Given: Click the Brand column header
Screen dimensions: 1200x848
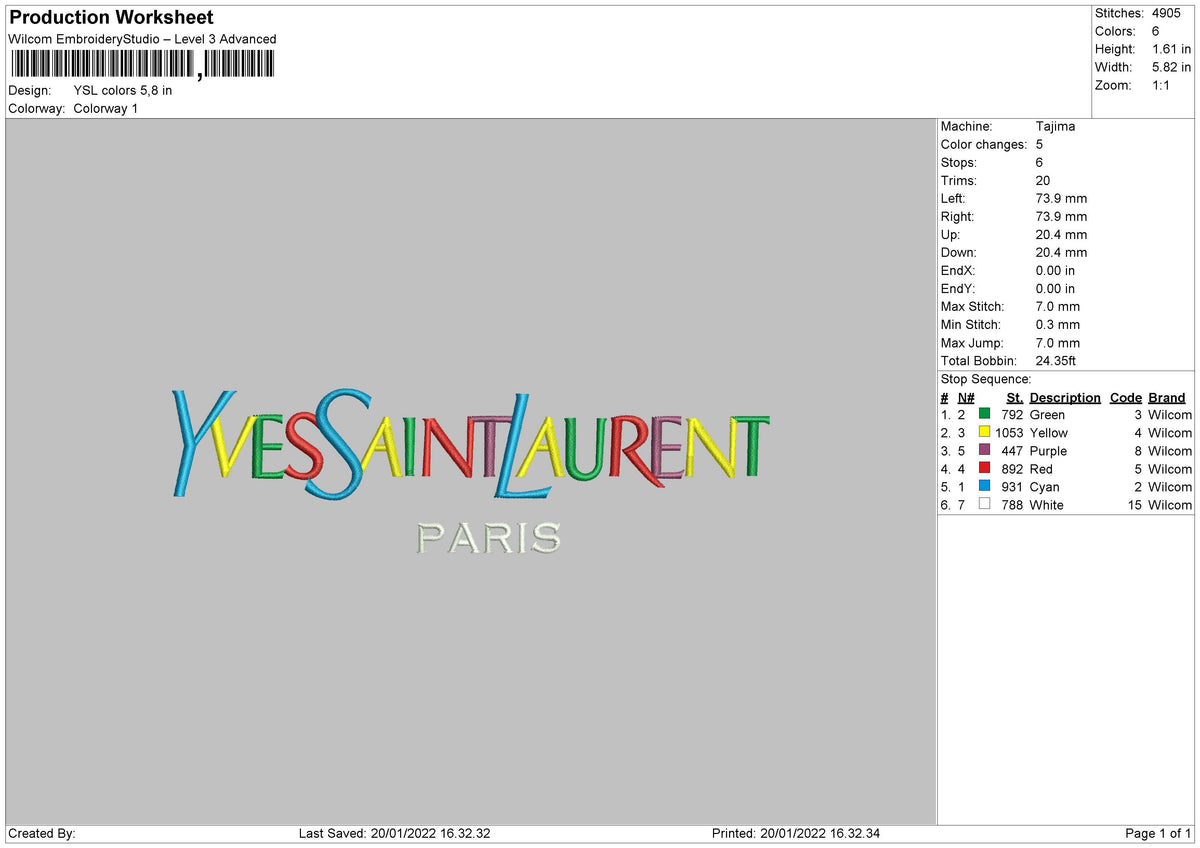Looking at the screenshot, I should click(x=1167, y=397).
